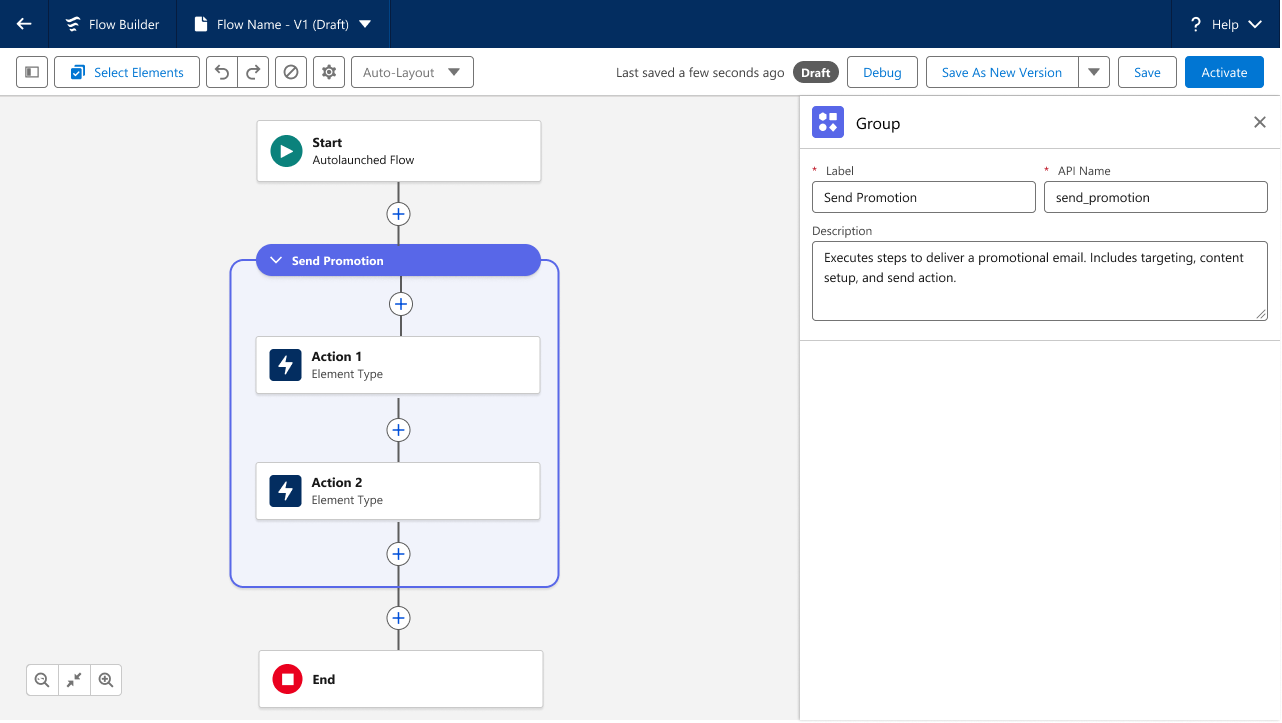The image size is (1282, 723).
Task: Click the green Start play icon
Action: pyautogui.click(x=286, y=151)
